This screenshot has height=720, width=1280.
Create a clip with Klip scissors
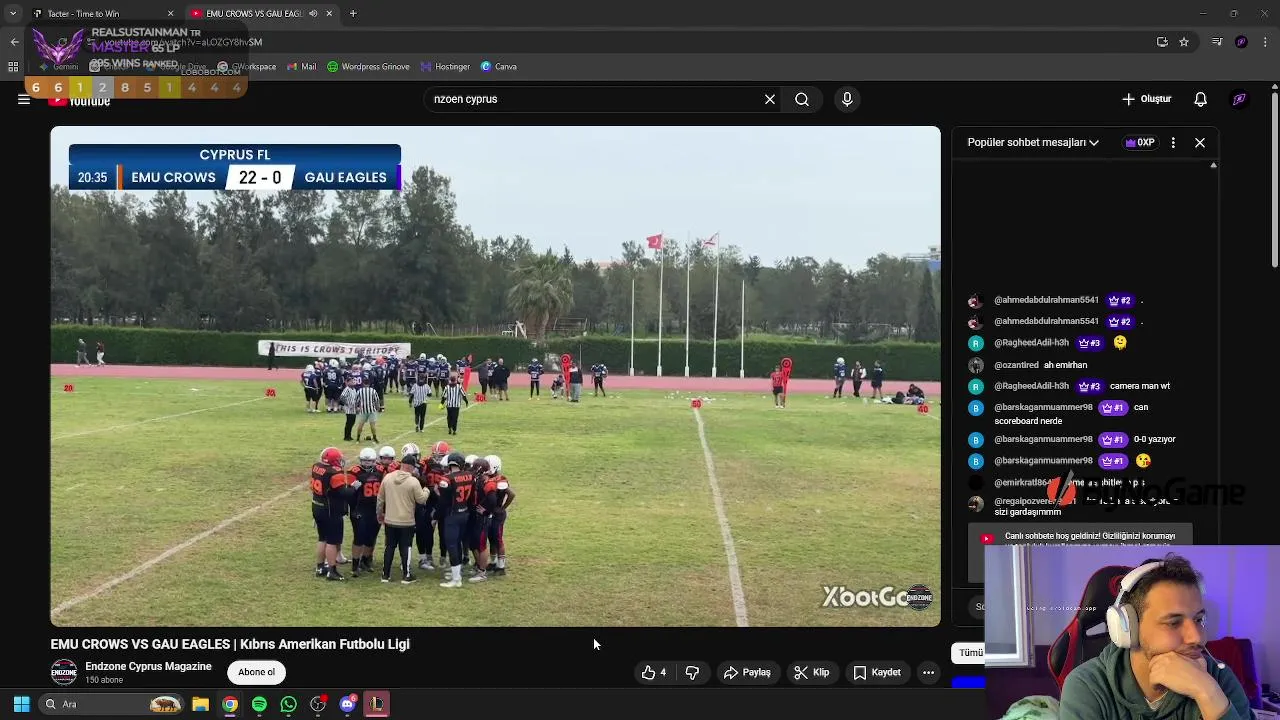coord(812,673)
